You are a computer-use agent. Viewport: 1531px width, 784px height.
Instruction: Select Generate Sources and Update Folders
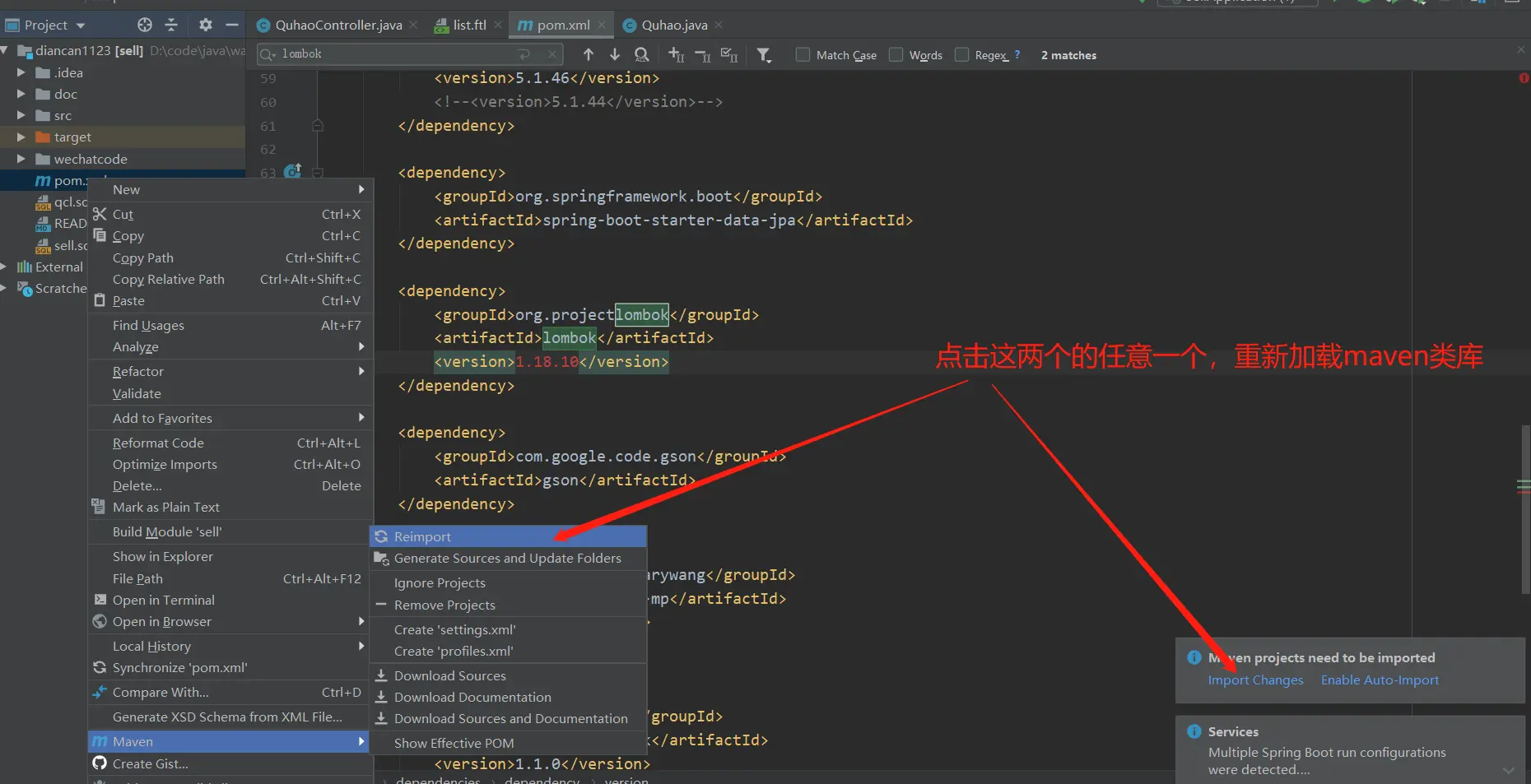(508, 558)
